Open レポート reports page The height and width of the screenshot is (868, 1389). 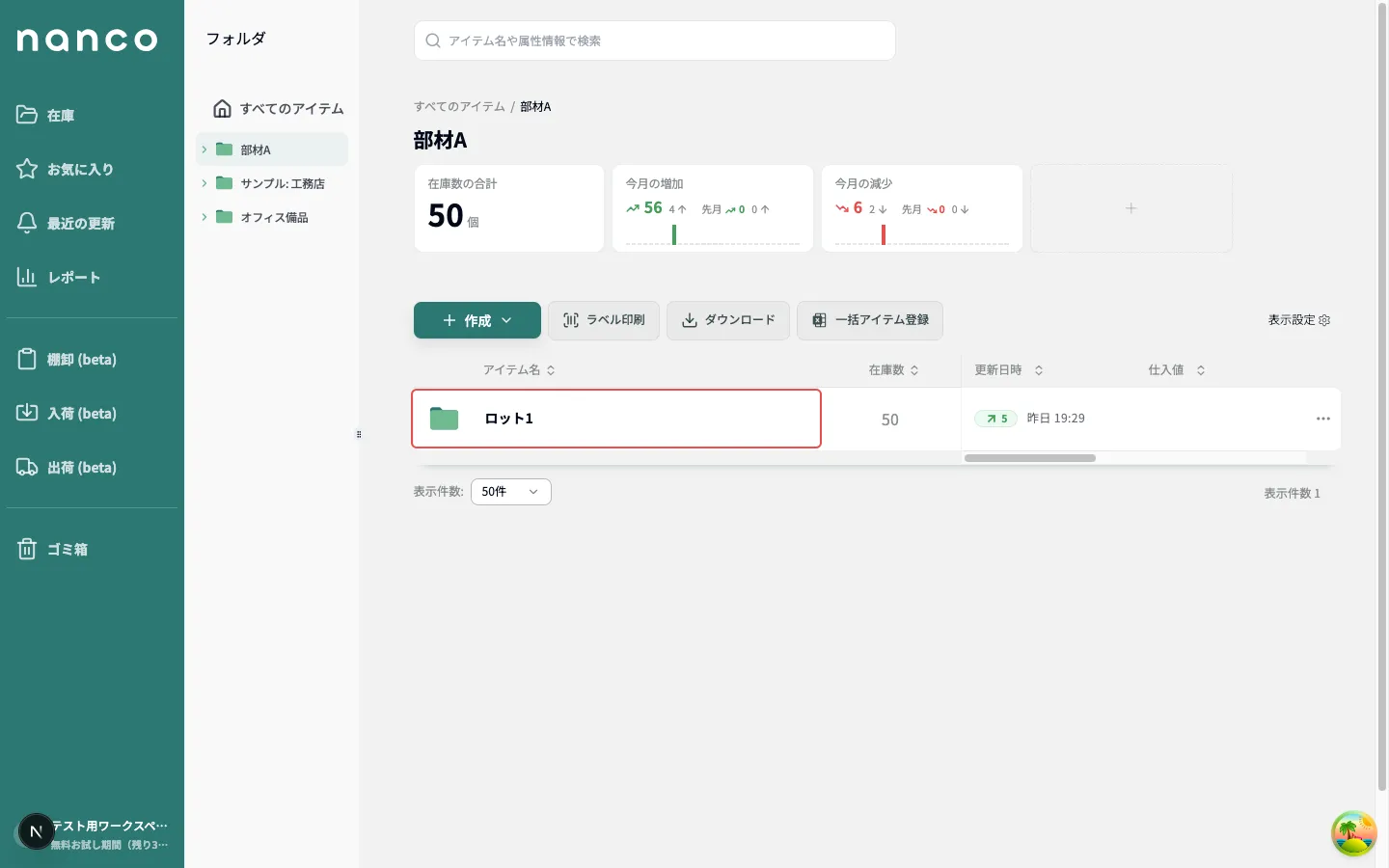(92, 278)
